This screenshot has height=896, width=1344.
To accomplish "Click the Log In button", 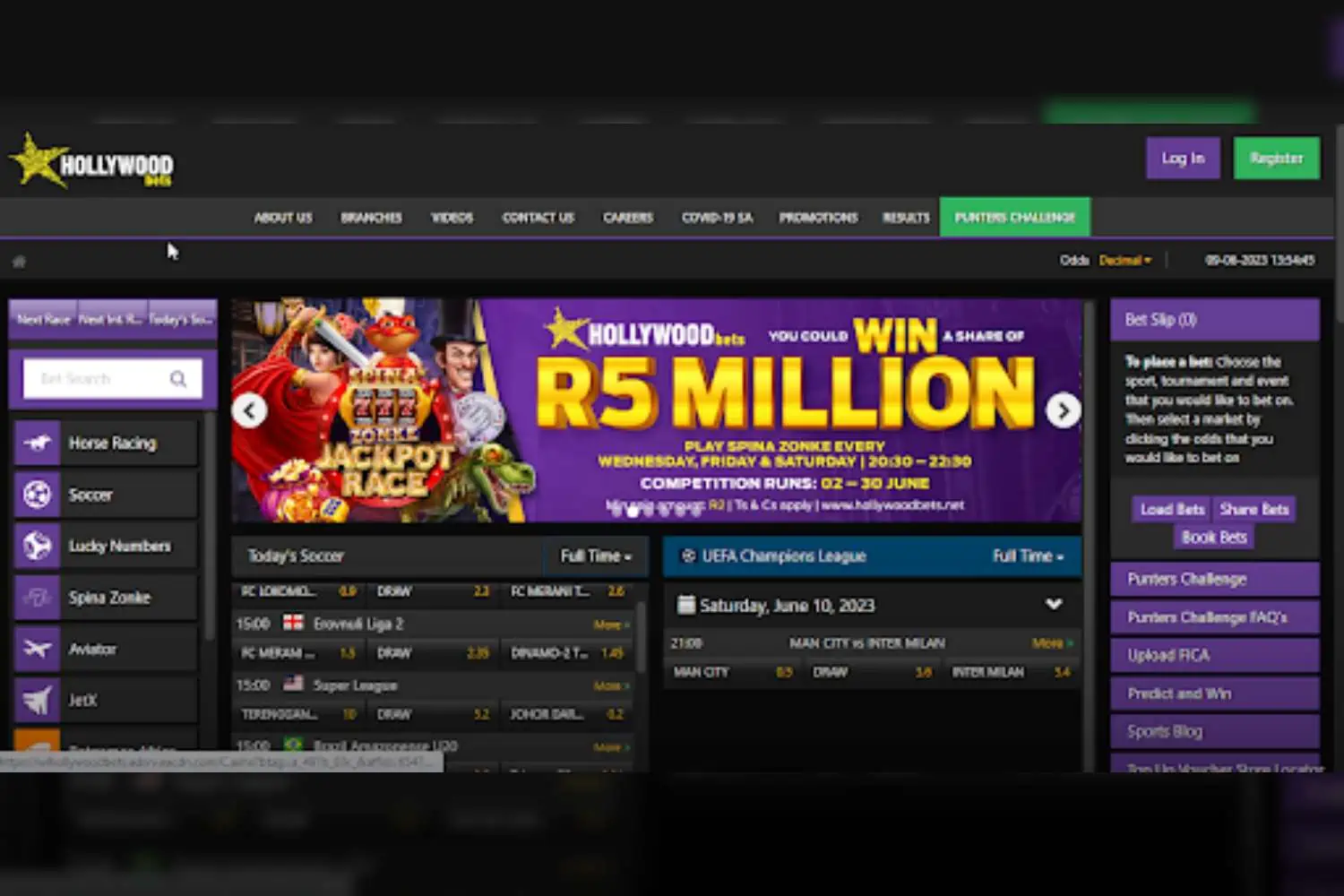I will coord(1183,159).
